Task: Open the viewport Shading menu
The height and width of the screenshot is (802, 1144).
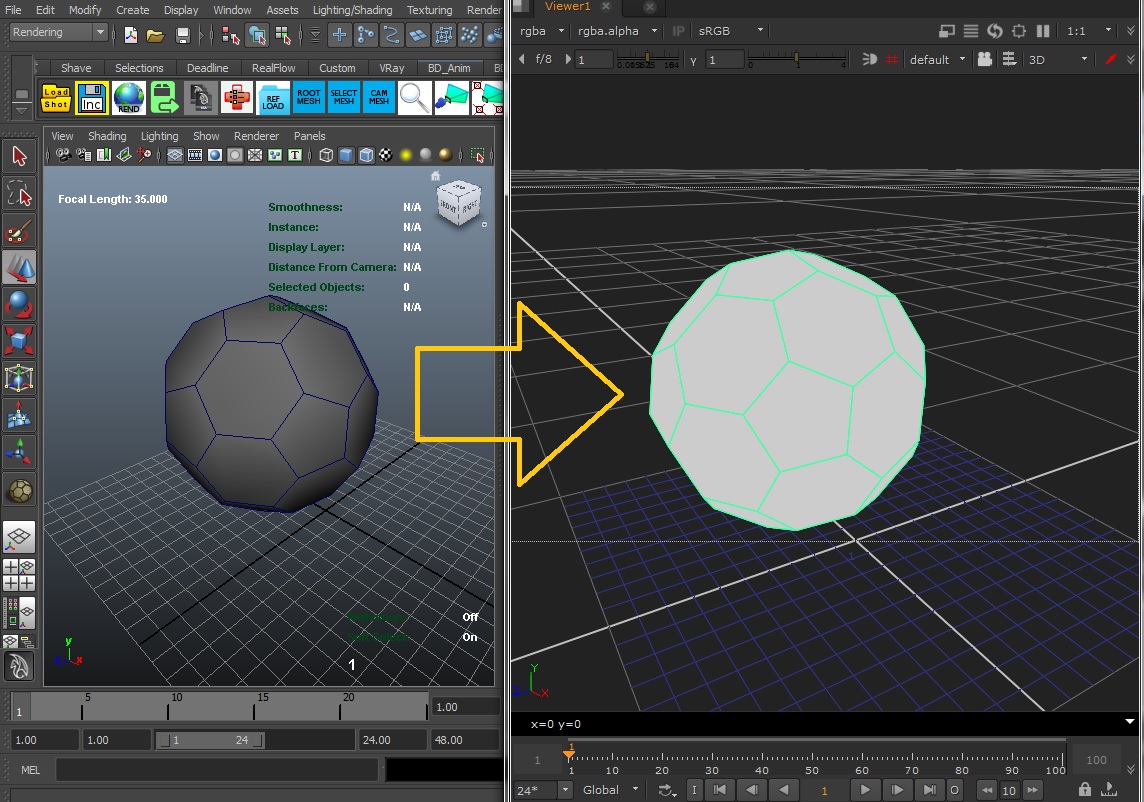Action: click(x=107, y=136)
